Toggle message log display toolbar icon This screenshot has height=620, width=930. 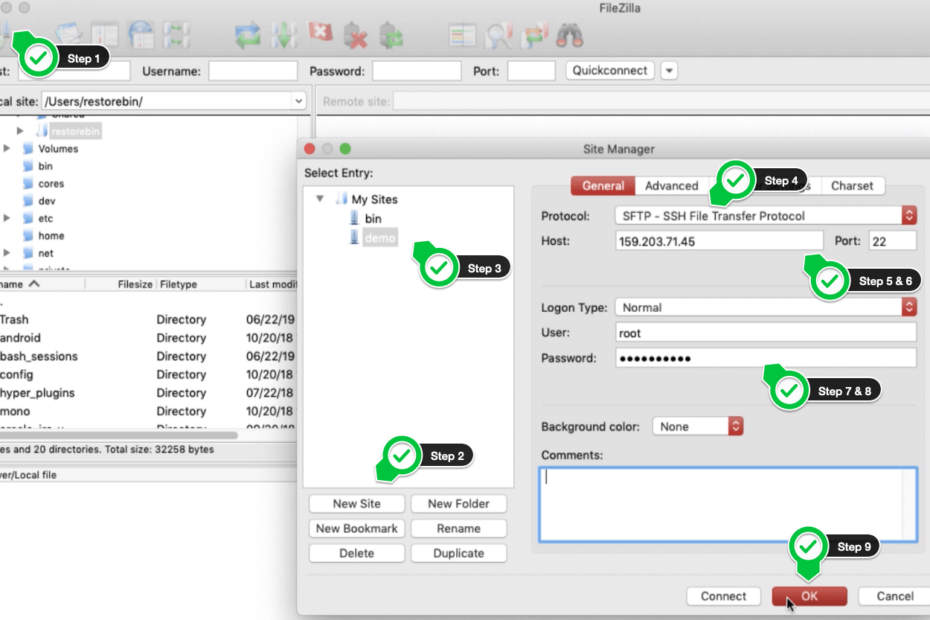[69, 35]
